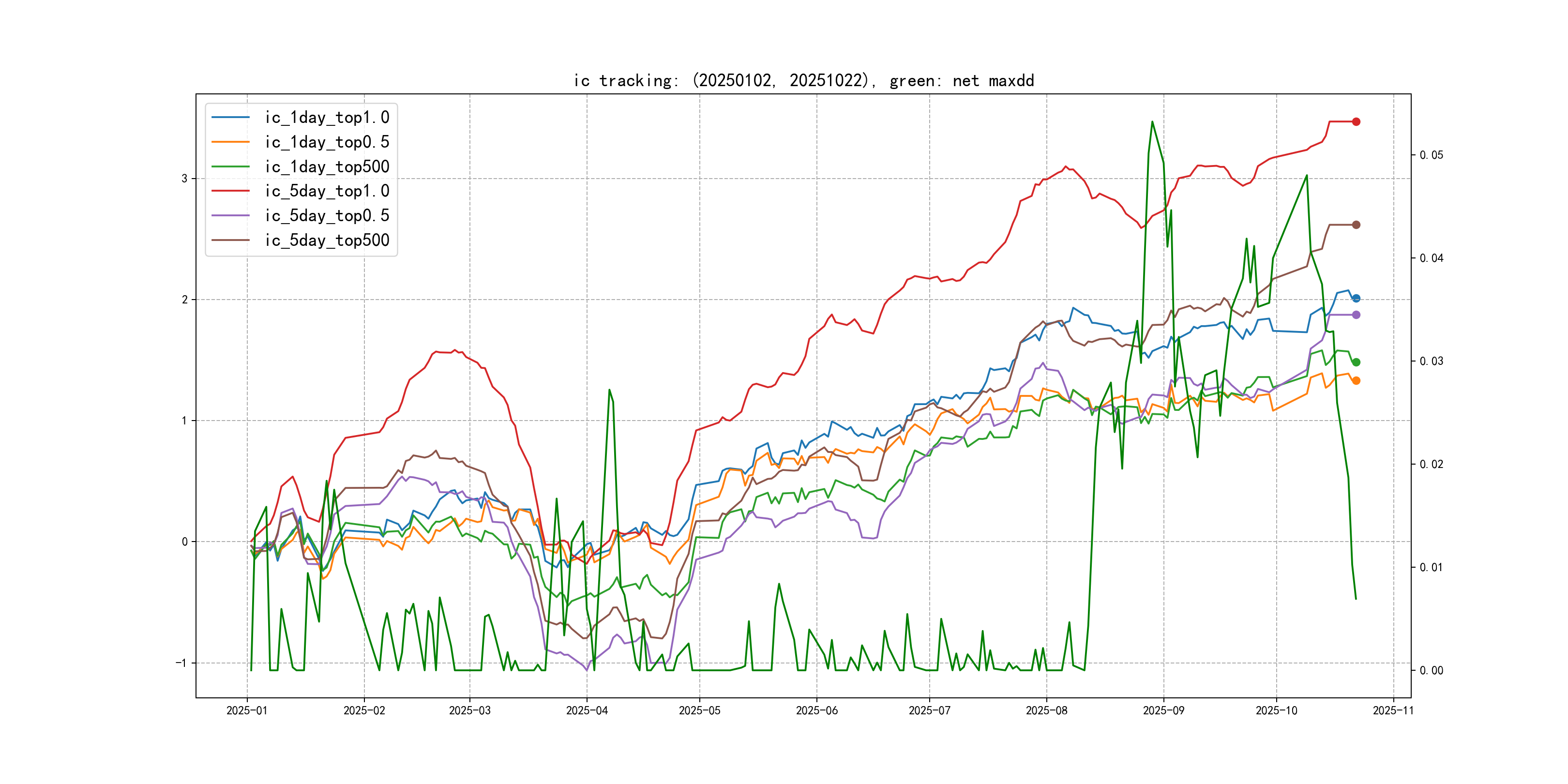Click the blue endpoint marker dot
Viewport: 1568px width, 784px height.
[x=1356, y=298]
